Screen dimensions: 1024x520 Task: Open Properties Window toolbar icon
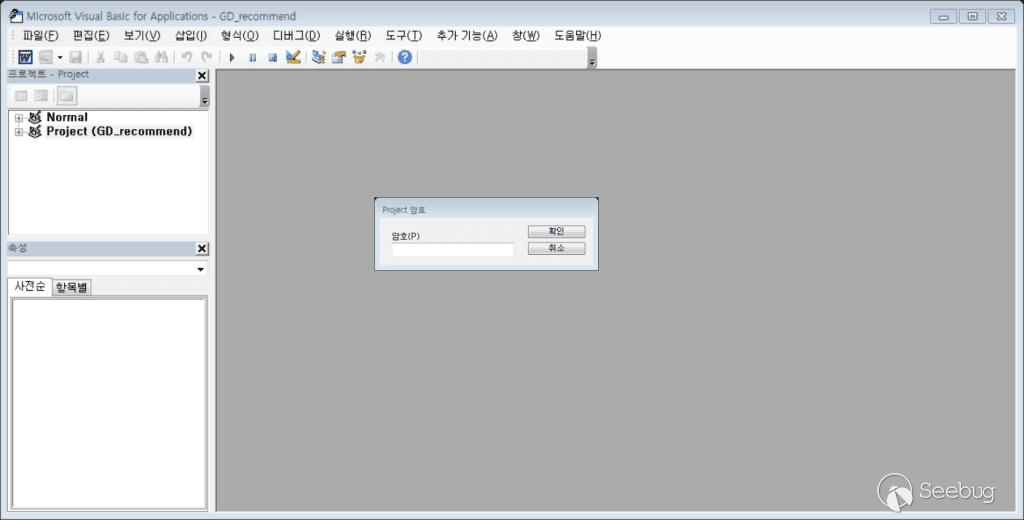pos(338,57)
